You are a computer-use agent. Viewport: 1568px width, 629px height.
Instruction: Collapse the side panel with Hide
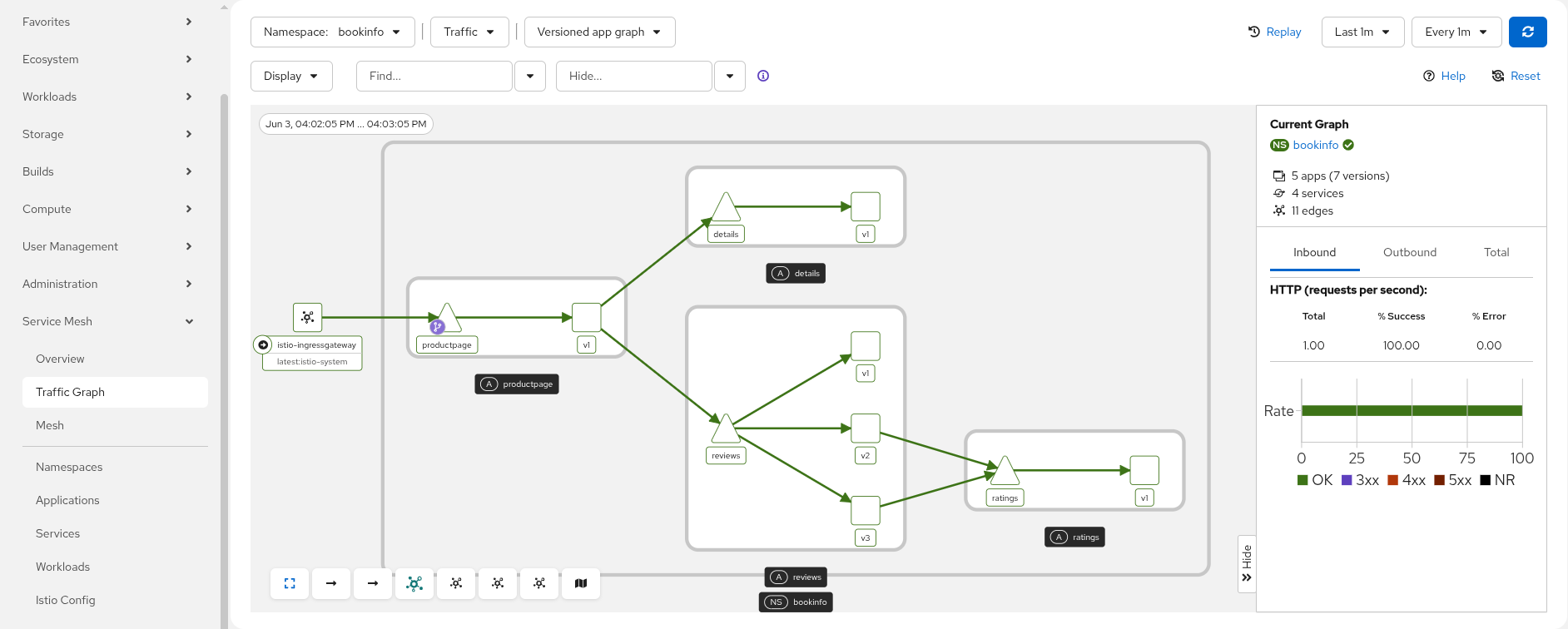pos(1247,563)
